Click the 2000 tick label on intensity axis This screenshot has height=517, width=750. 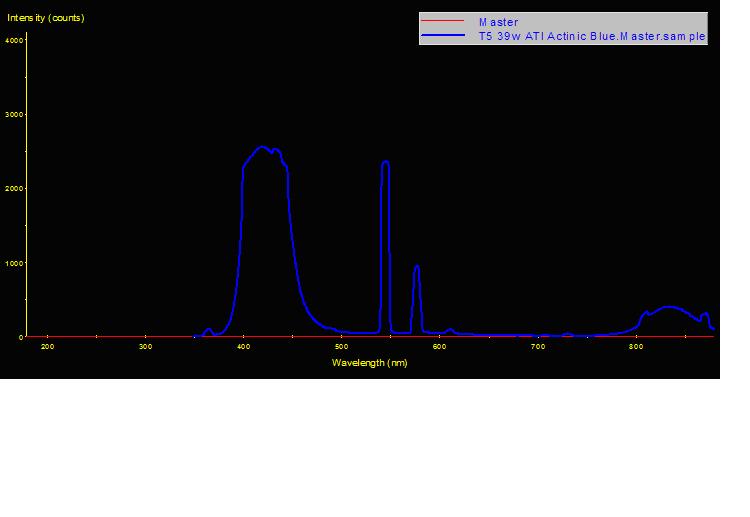coord(14,189)
